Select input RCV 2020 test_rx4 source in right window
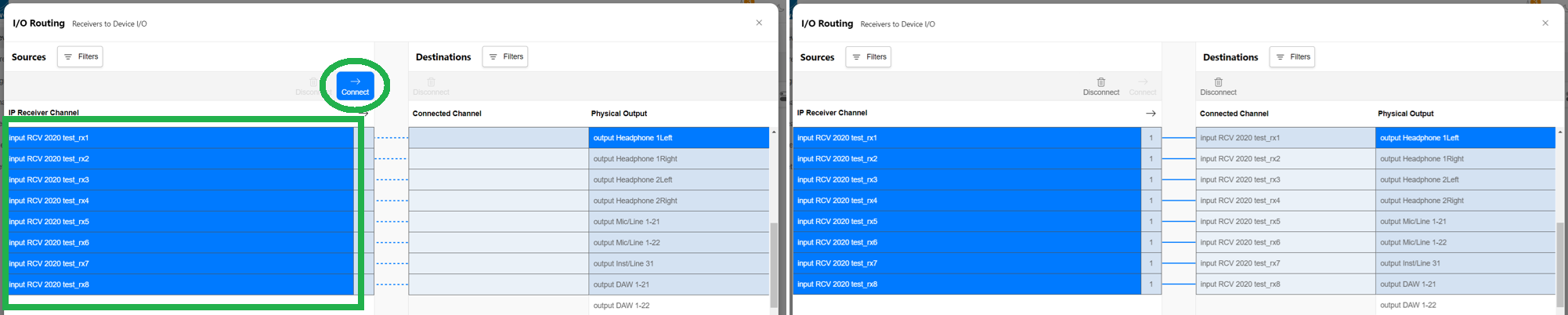This screenshot has height=315, width=1568. click(x=967, y=201)
